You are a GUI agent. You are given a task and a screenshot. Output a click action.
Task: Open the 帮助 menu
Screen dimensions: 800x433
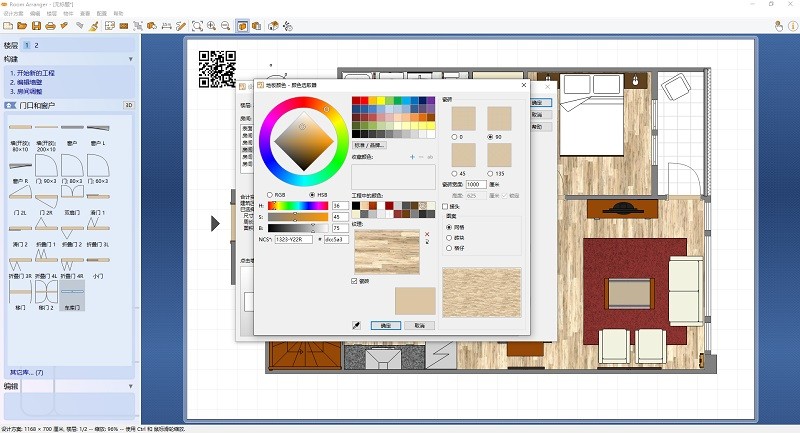[118, 13]
